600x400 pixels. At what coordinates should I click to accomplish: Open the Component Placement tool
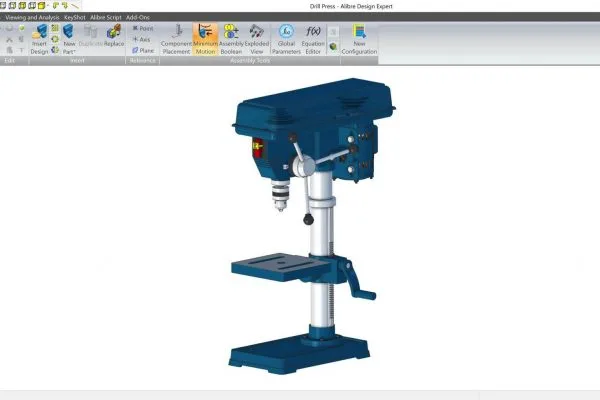tap(176, 39)
